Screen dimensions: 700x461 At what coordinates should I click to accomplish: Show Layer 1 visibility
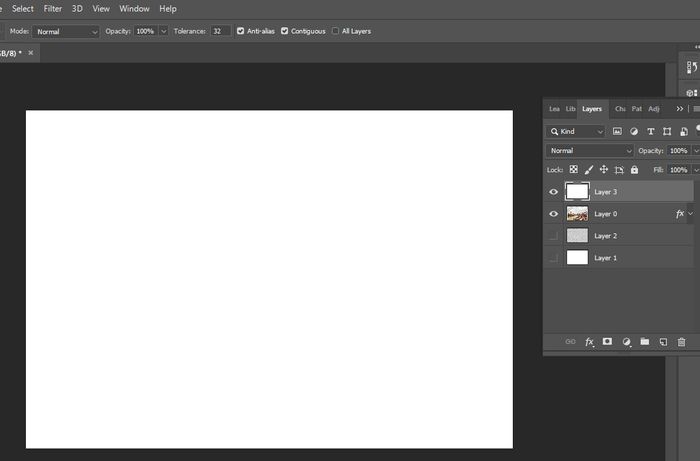point(553,258)
